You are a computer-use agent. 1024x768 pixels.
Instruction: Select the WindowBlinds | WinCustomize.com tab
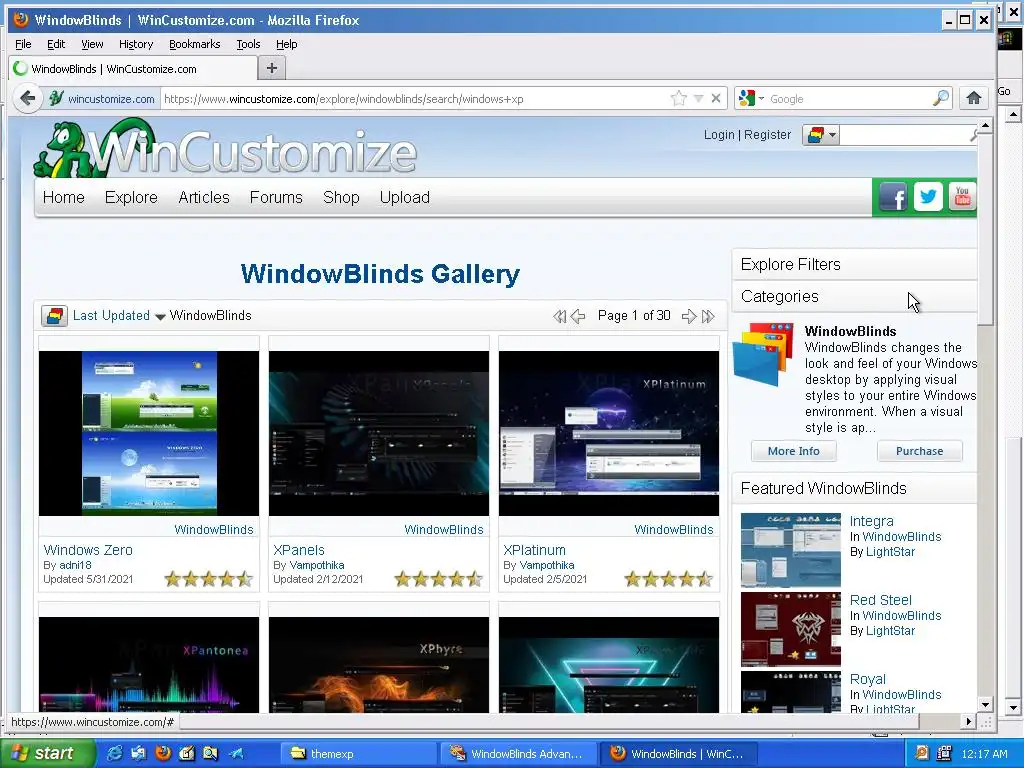[x=133, y=69]
